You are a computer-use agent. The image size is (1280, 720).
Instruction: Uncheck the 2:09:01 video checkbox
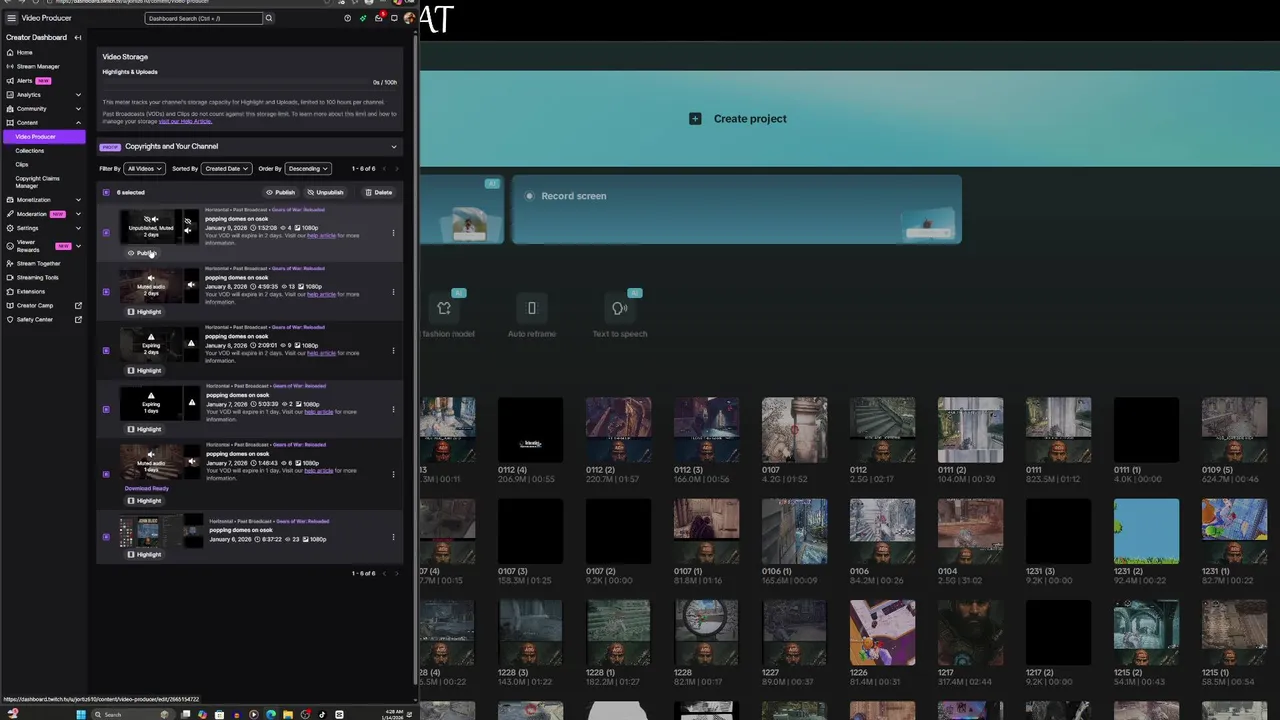[107, 351]
